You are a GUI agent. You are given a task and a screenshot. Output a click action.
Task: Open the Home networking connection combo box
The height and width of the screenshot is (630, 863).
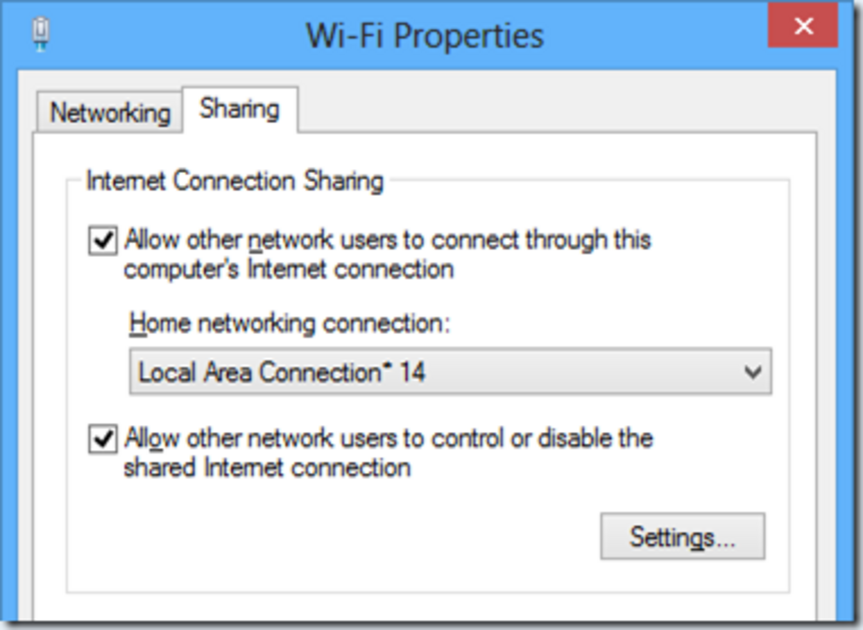pos(450,371)
